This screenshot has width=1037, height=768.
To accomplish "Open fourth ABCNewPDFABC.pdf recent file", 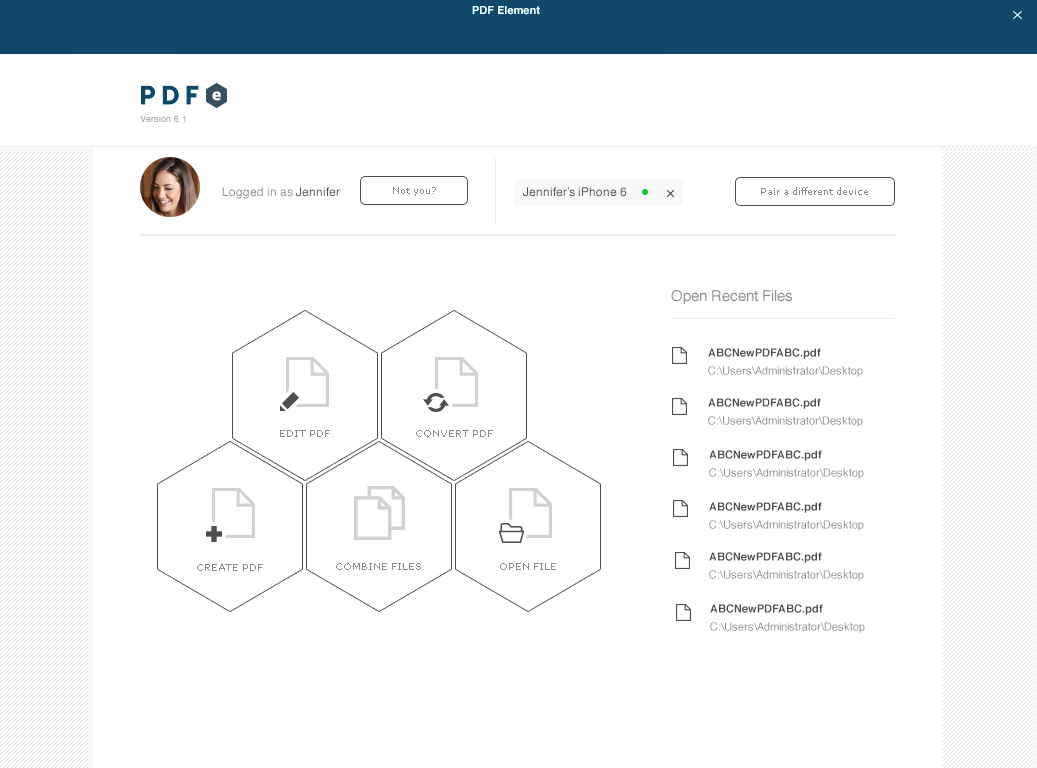I will tap(765, 506).
